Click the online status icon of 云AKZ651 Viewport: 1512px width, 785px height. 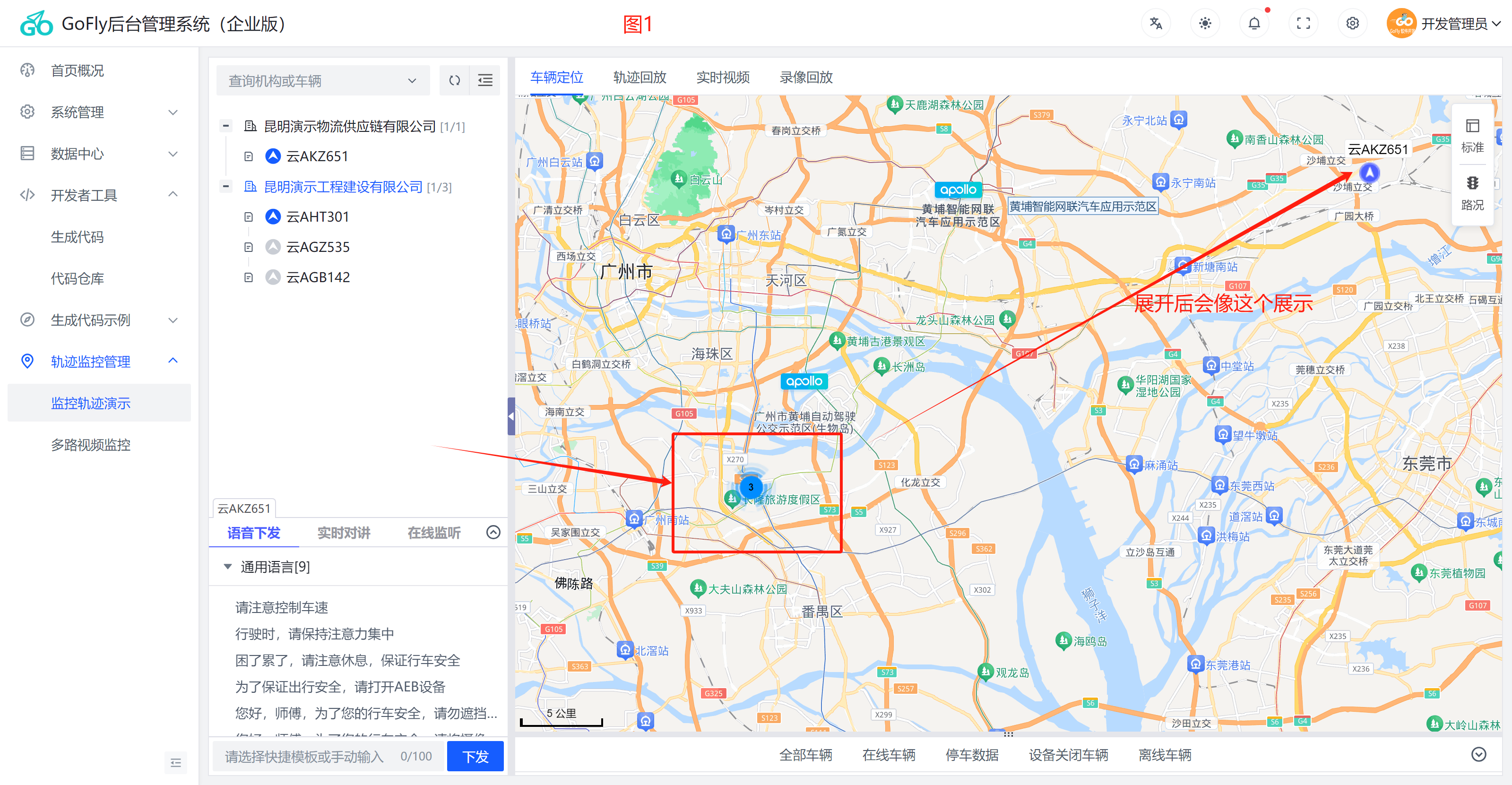coord(272,156)
